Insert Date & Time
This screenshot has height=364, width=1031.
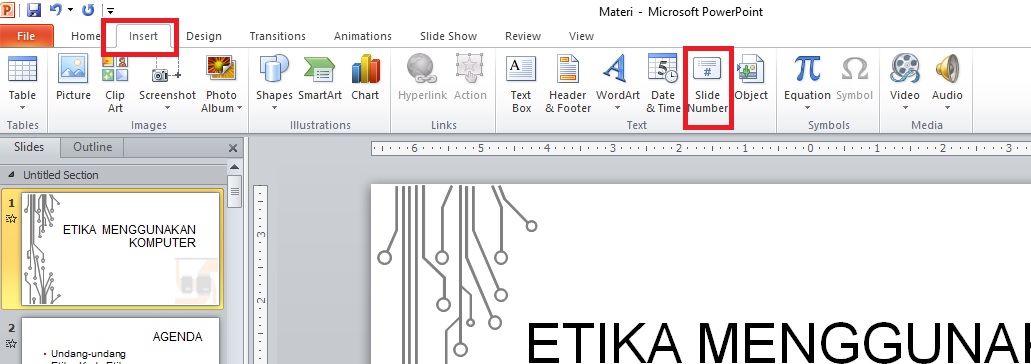tap(663, 83)
